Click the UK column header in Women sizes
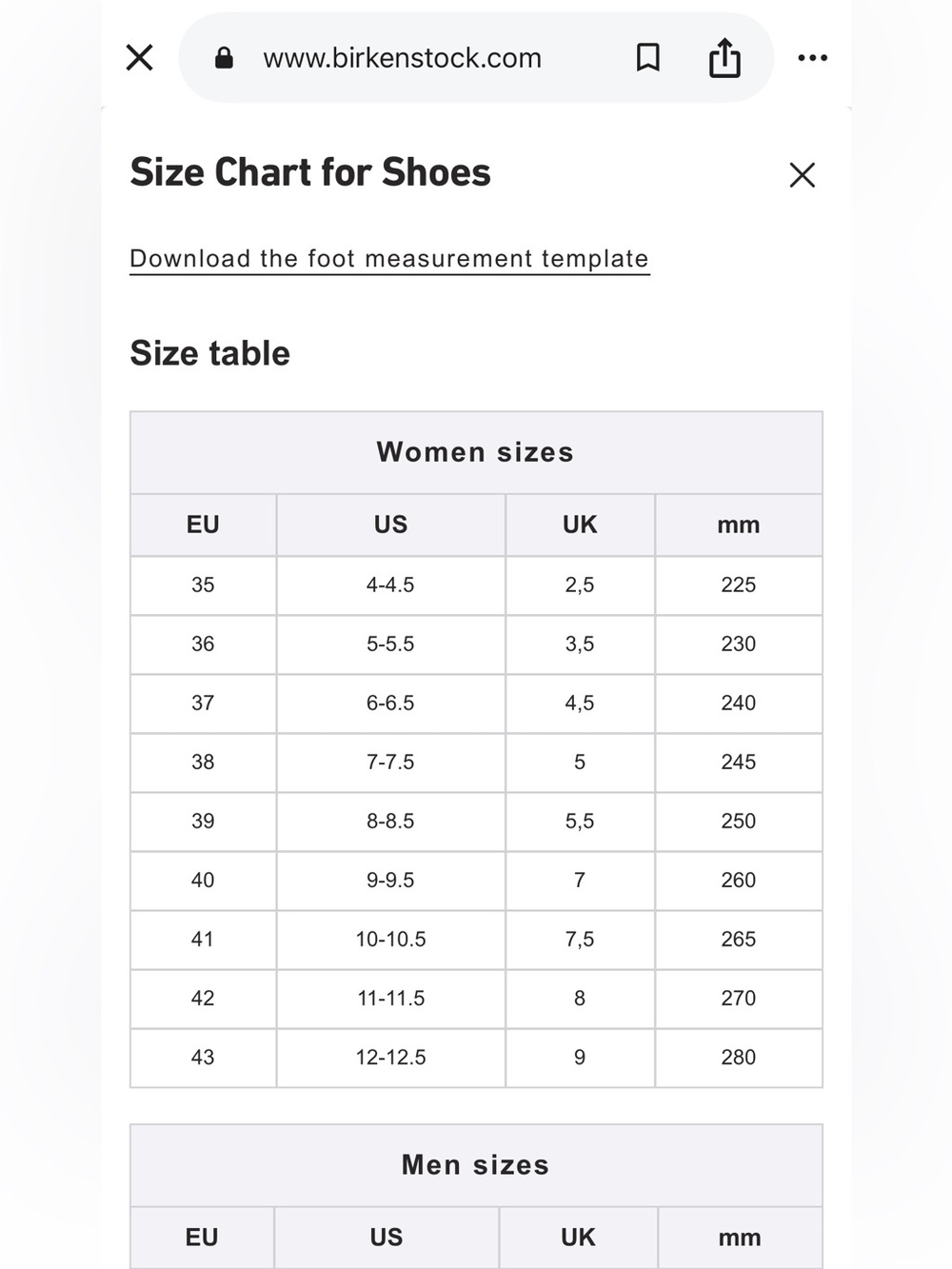Viewport: 952px width, 1269px height. coord(580,525)
